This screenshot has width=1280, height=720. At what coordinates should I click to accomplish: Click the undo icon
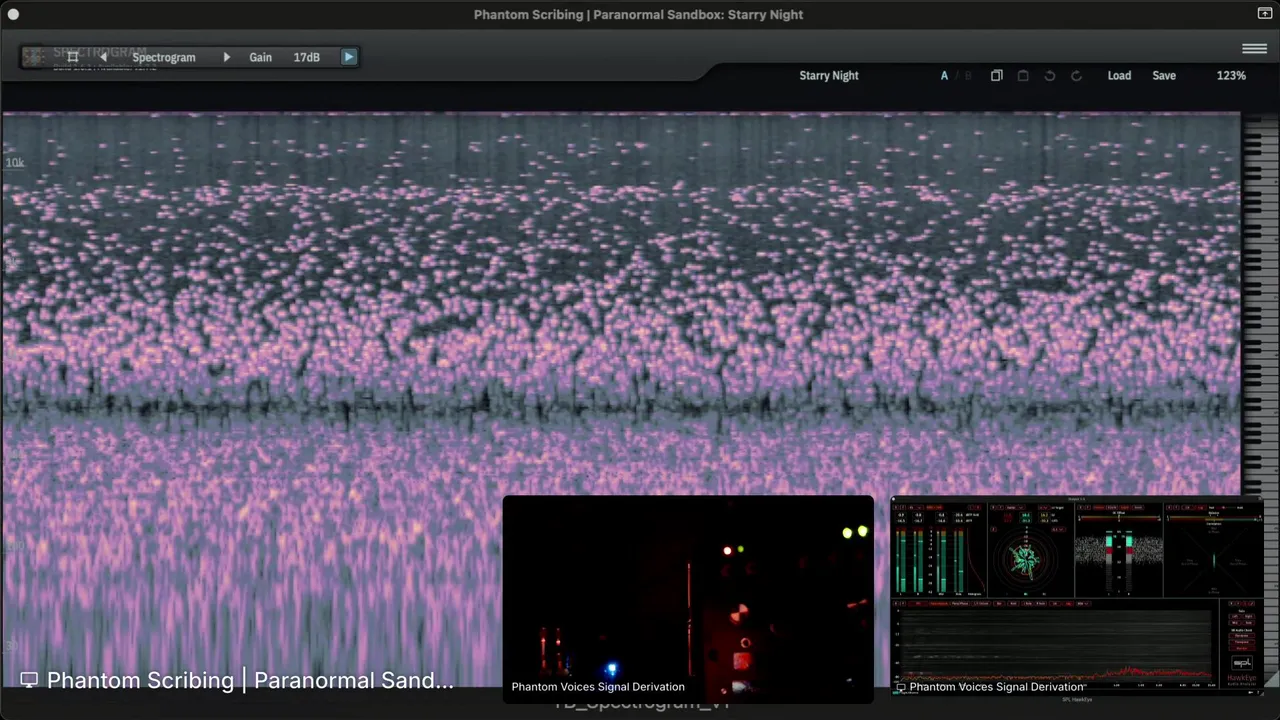point(1050,75)
